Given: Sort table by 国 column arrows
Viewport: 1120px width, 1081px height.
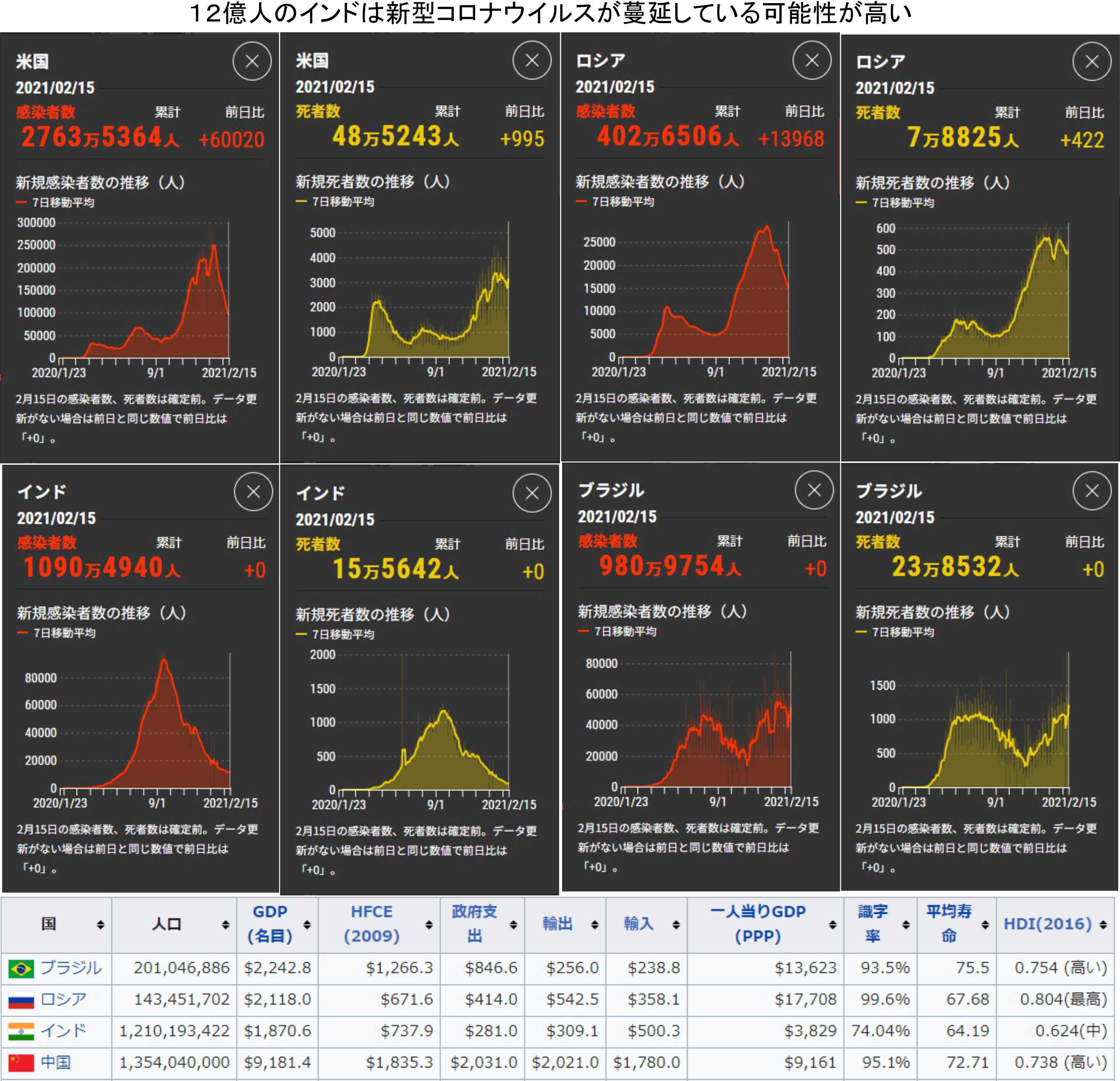Looking at the screenshot, I should [100, 925].
